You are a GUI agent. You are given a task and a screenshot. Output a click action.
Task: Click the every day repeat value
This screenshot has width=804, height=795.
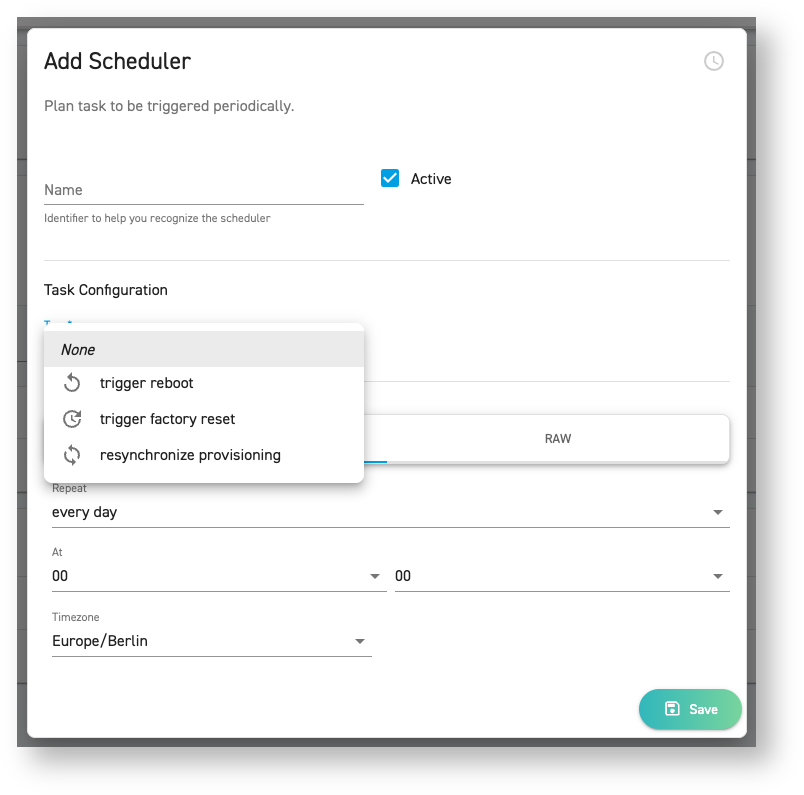point(85,512)
